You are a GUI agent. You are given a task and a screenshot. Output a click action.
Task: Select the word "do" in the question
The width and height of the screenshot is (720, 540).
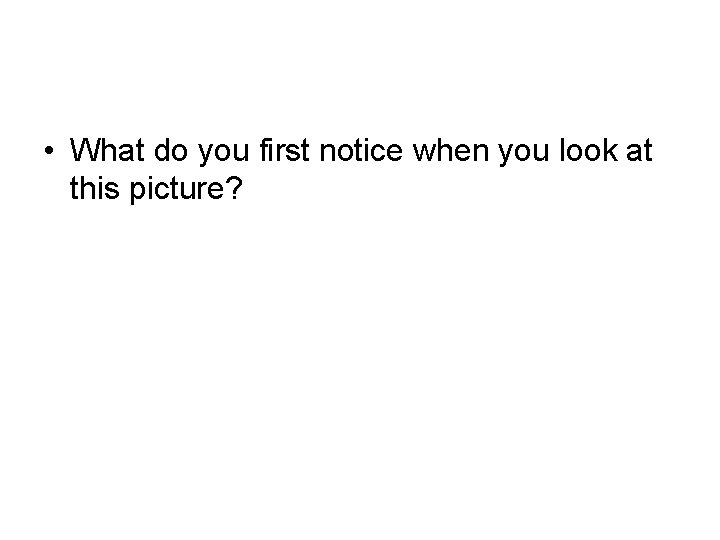pos(166,150)
